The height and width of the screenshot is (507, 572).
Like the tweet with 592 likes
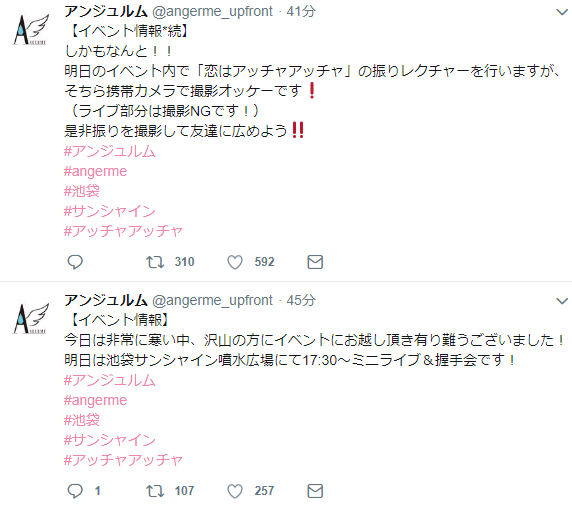click(x=235, y=262)
